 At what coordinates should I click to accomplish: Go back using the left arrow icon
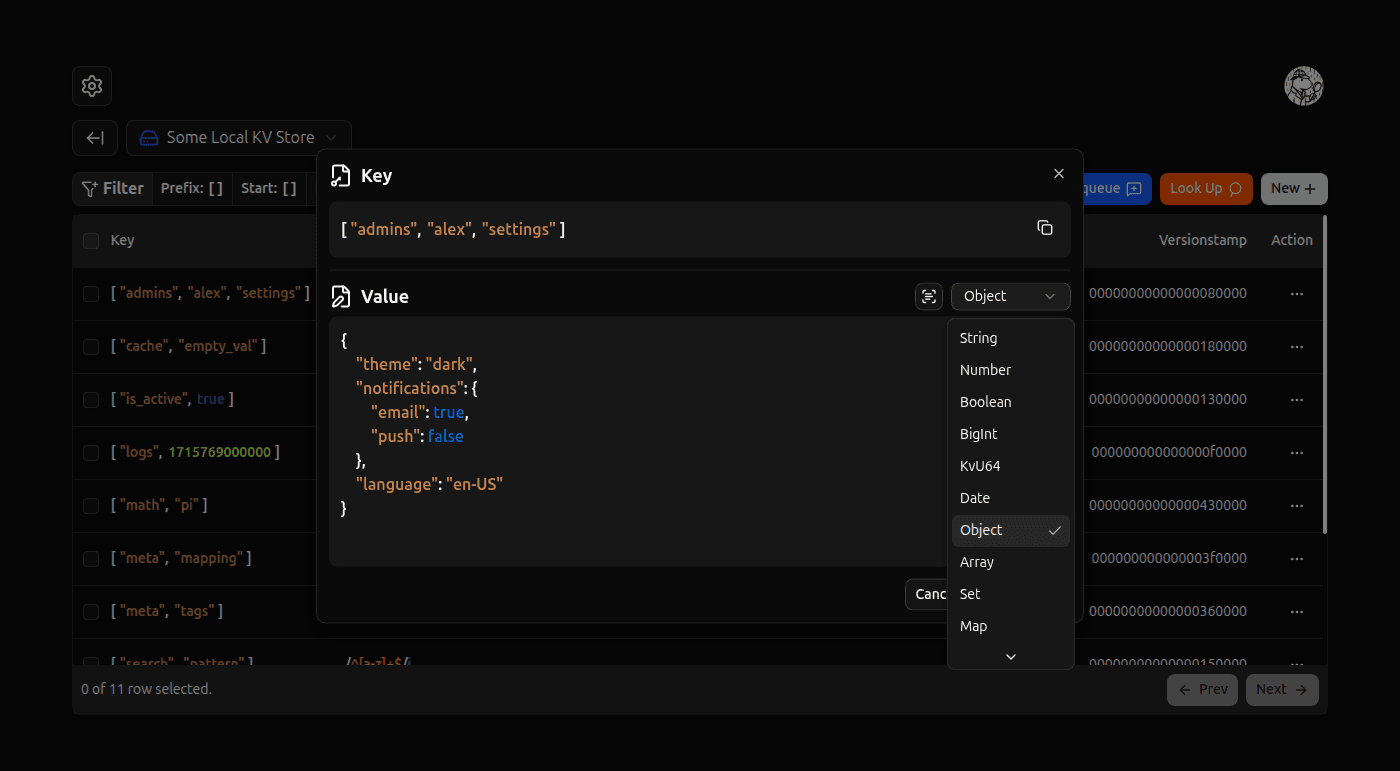pyautogui.click(x=94, y=137)
